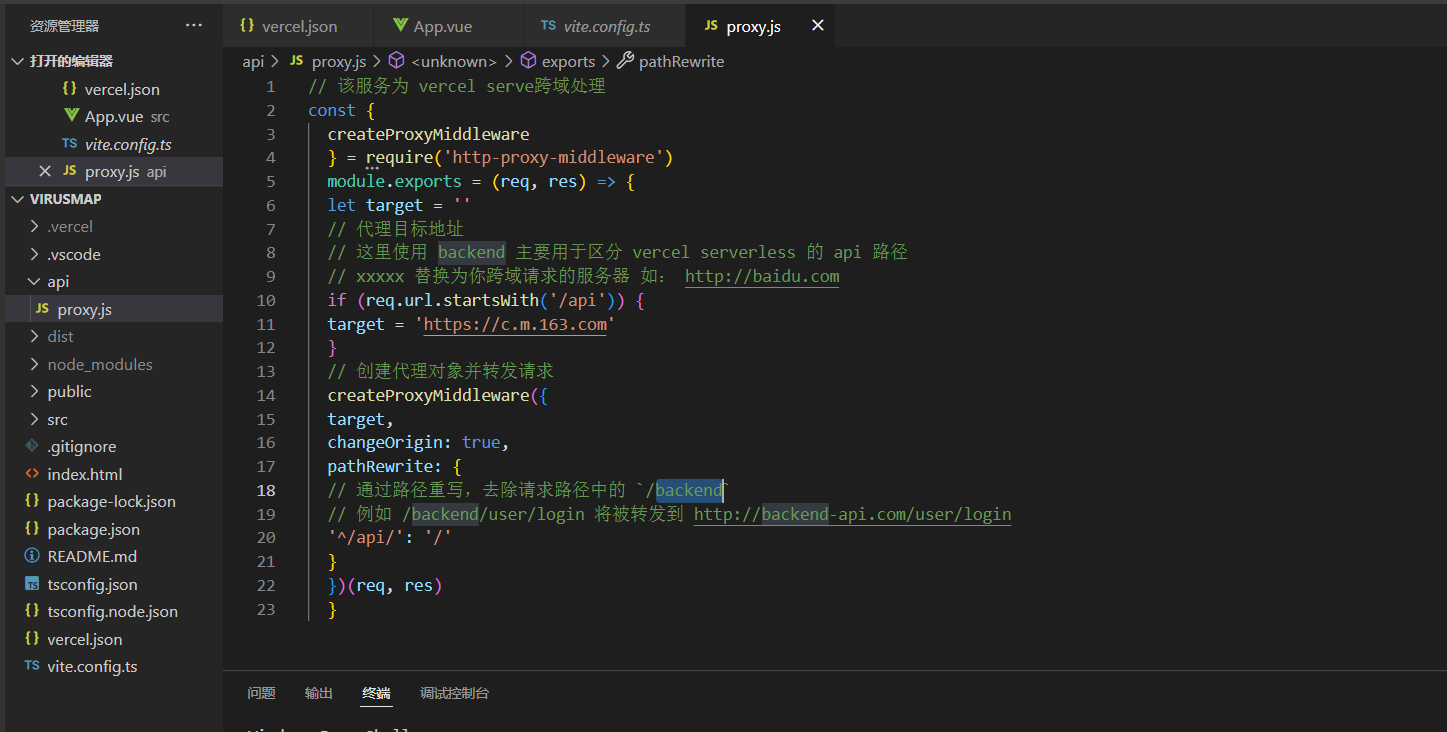Click line number 1 in gutter
This screenshot has height=732, width=1447.
271,86
